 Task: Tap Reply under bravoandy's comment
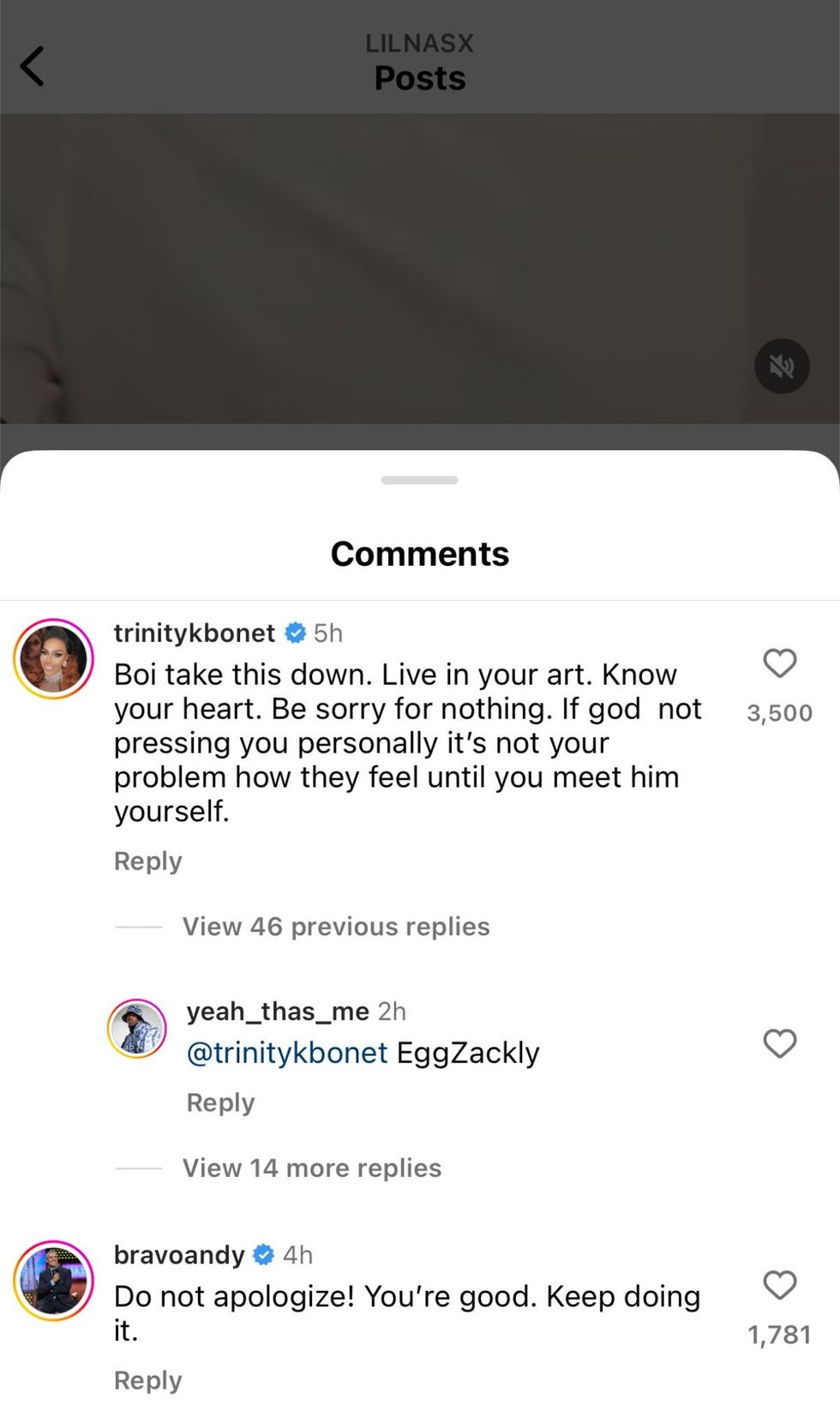point(147,1380)
